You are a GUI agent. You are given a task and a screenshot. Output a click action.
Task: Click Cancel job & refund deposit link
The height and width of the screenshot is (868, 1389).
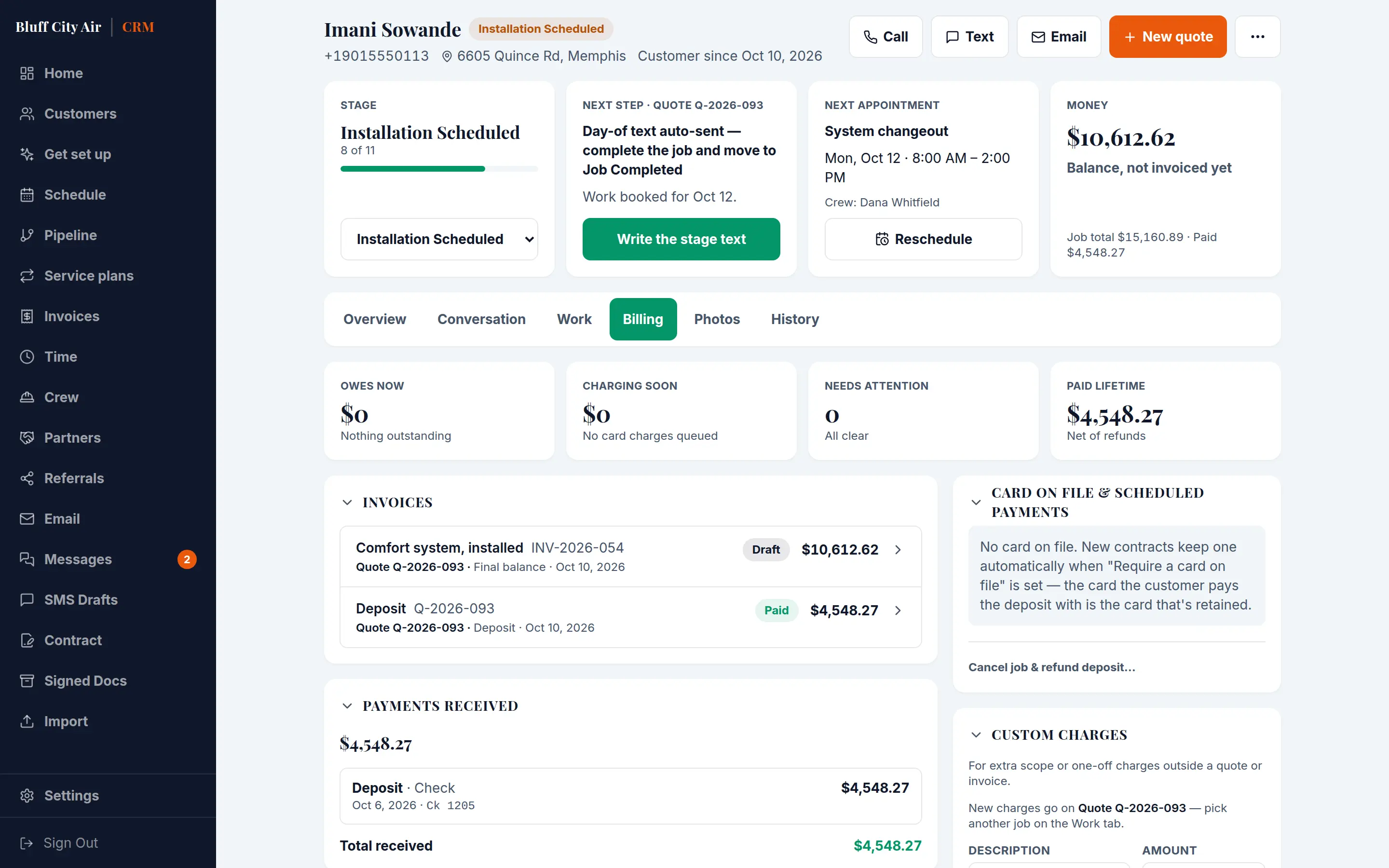coord(1051,667)
